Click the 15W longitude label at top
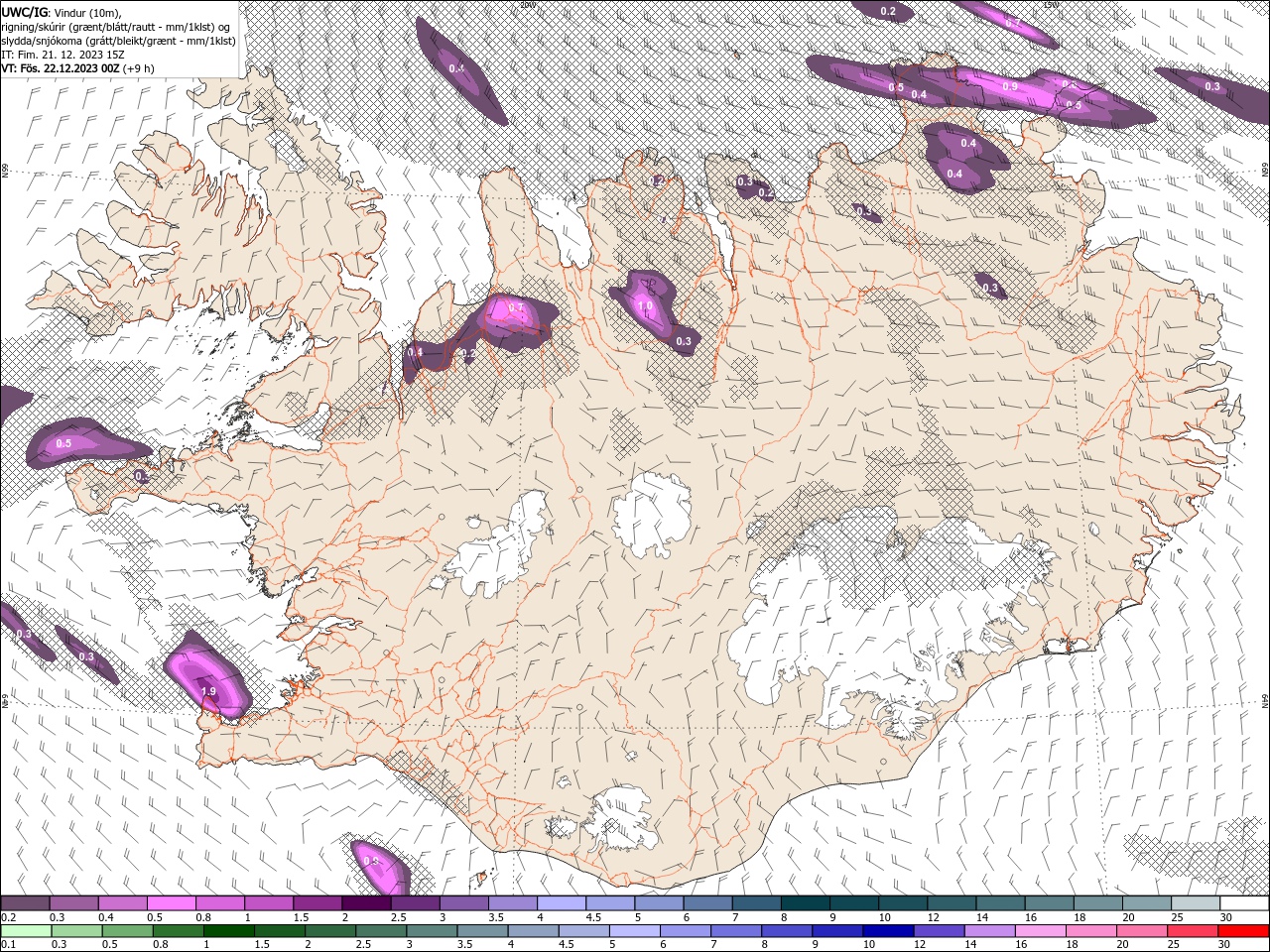Image resolution: width=1270 pixels, height=952 pixels. pyautogui.click(x=1051, y=5)
